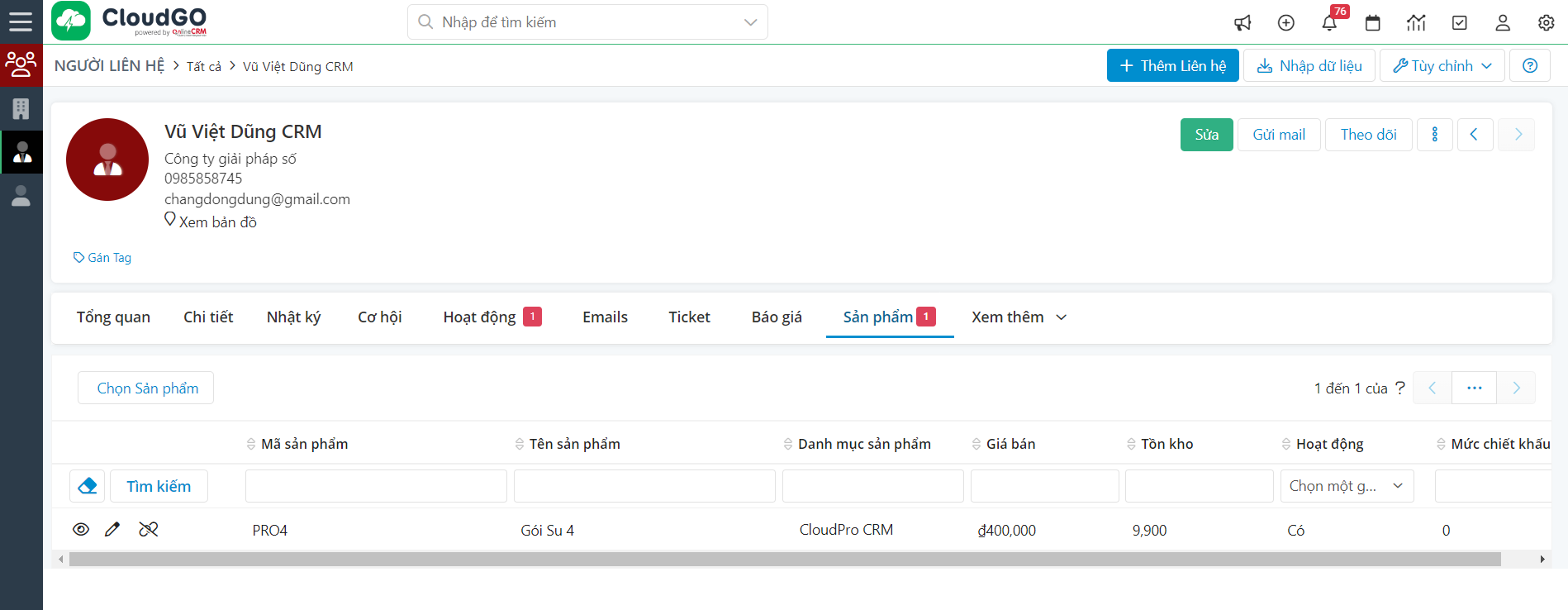Go to next contact record arrow

click(1518, 135)
